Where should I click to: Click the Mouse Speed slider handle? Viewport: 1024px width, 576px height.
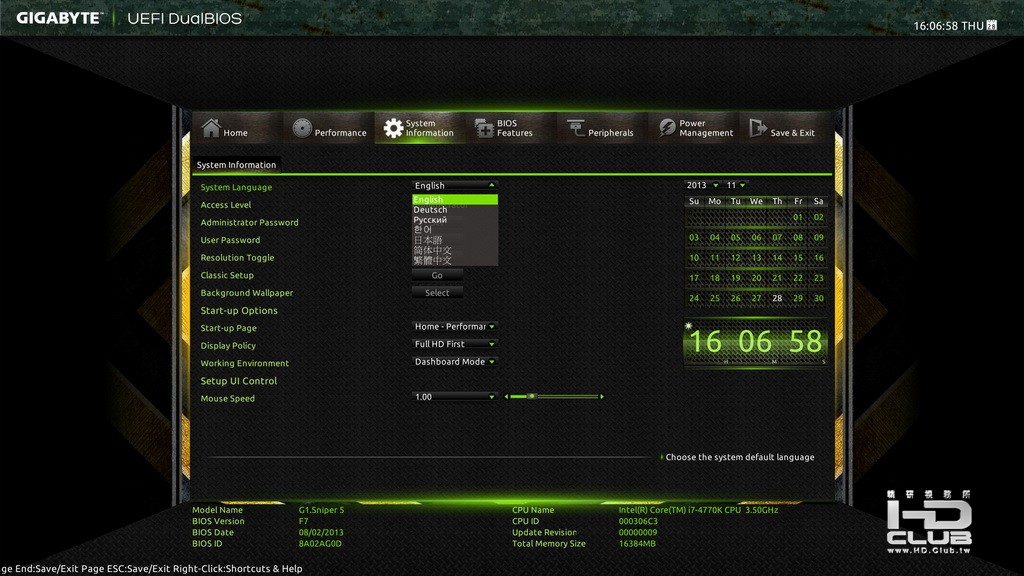532,396
